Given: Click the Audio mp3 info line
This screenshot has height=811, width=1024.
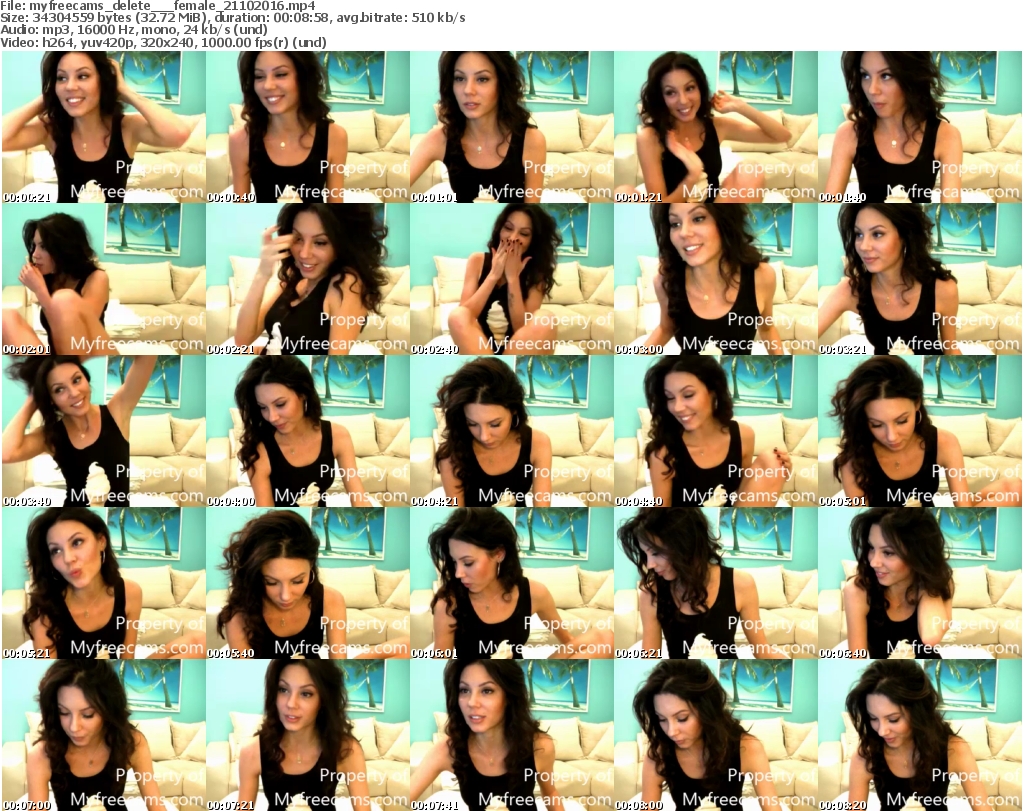Looking at the screenshot, I should pyautogui.click(x=134, y=30).
